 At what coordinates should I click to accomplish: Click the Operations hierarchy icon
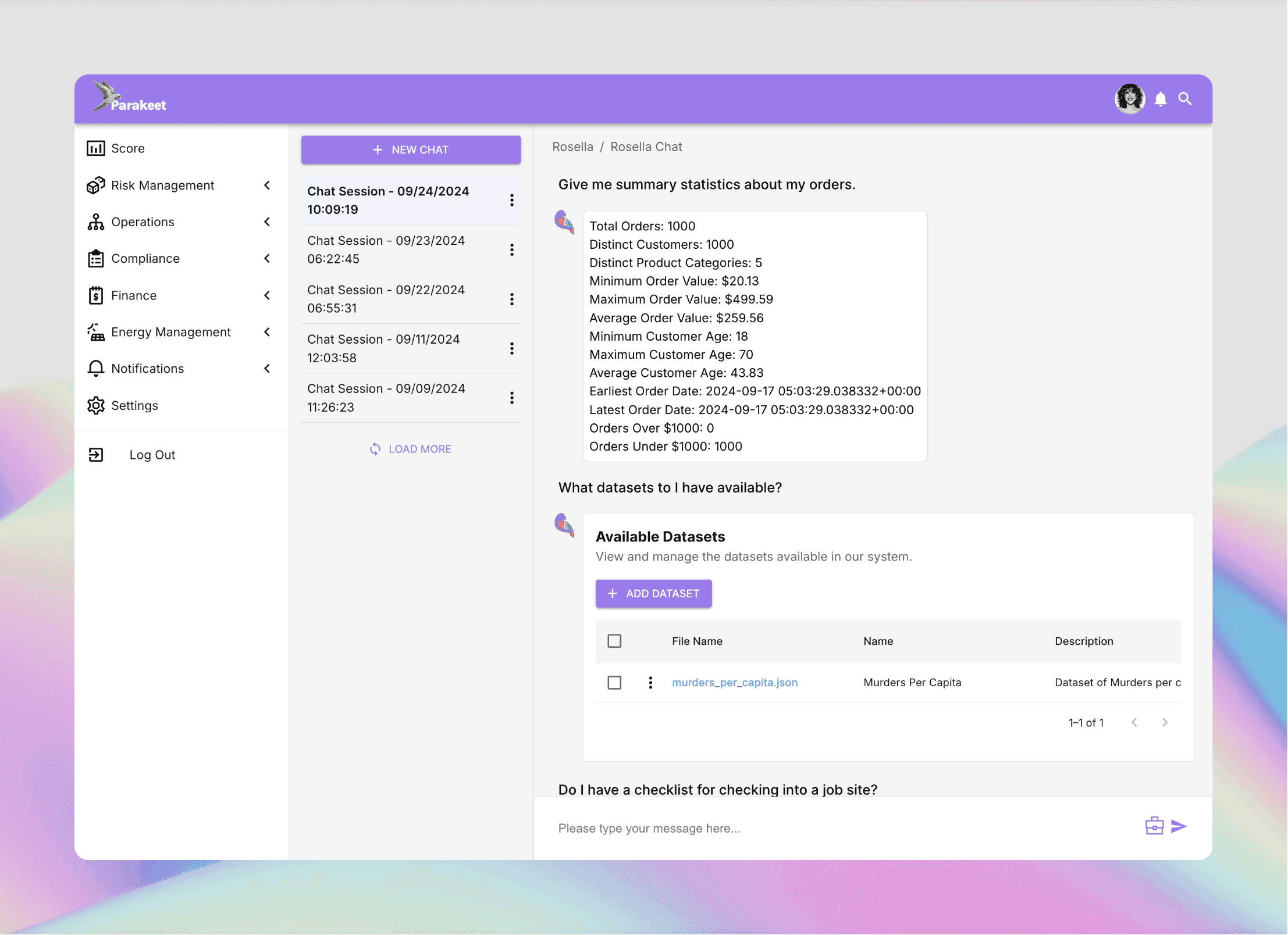[95, 222]
